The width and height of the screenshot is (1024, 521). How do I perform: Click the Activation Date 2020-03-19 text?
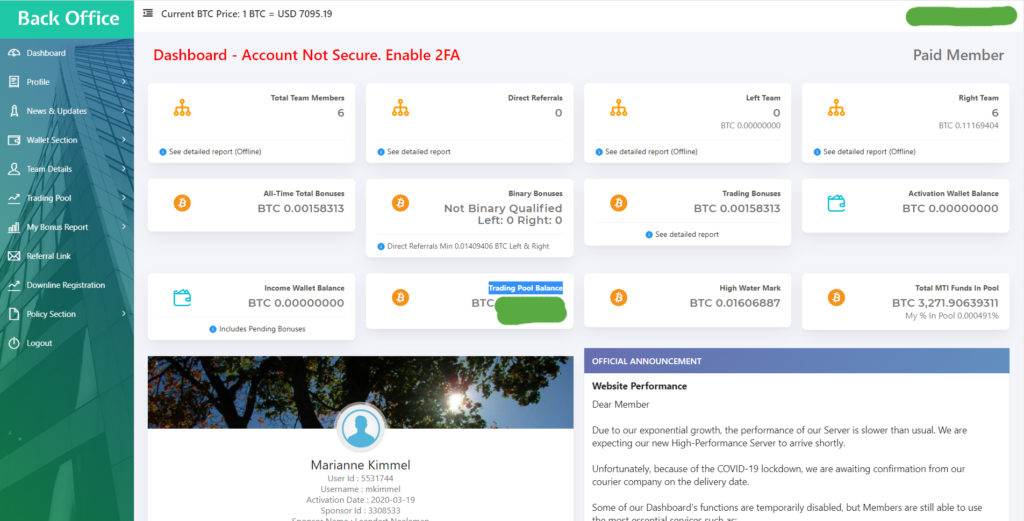[x=360, y=499]
